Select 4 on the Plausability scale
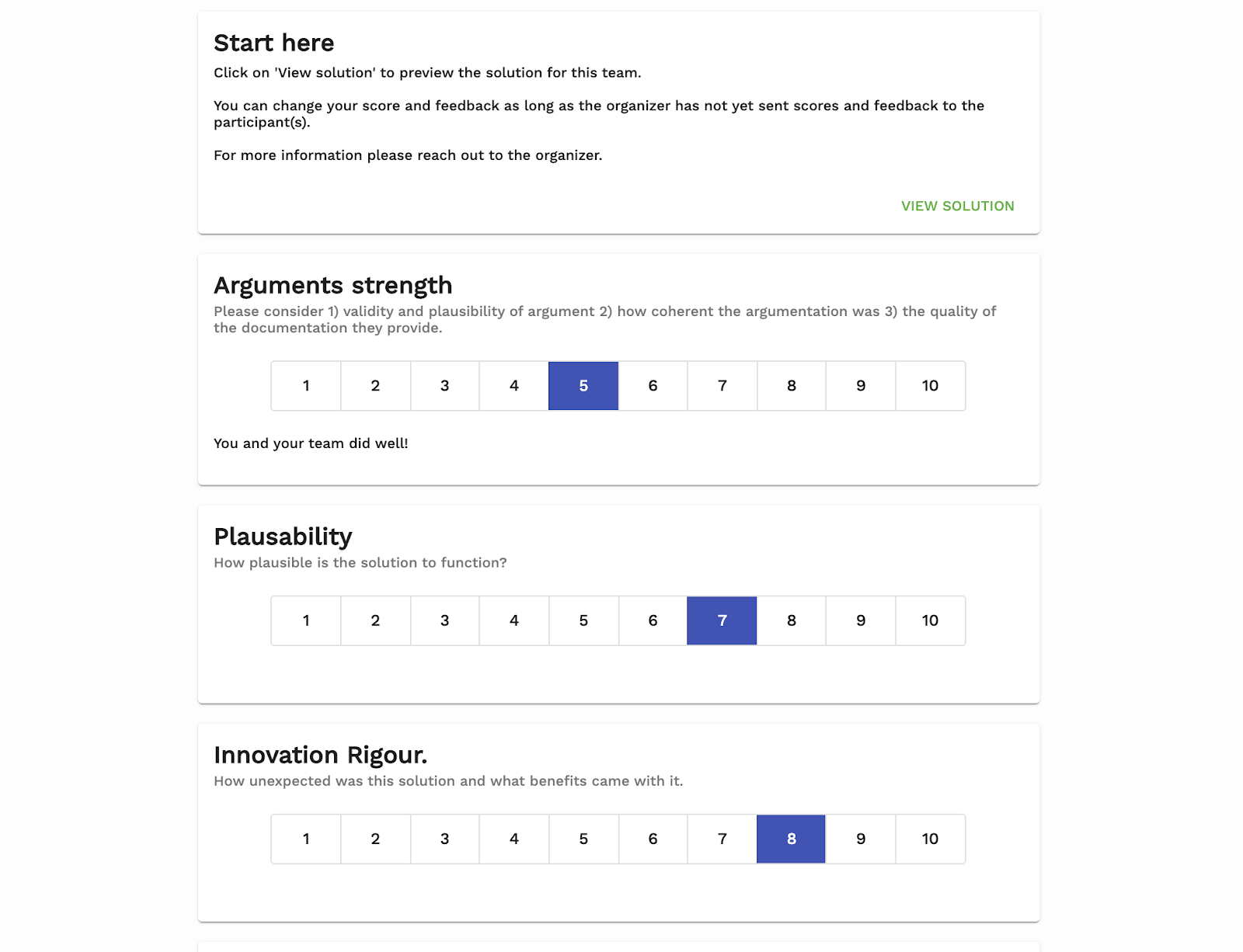The height and width of the screenshot is (952, 1243). pyautogui.click(x=514, y=620)
